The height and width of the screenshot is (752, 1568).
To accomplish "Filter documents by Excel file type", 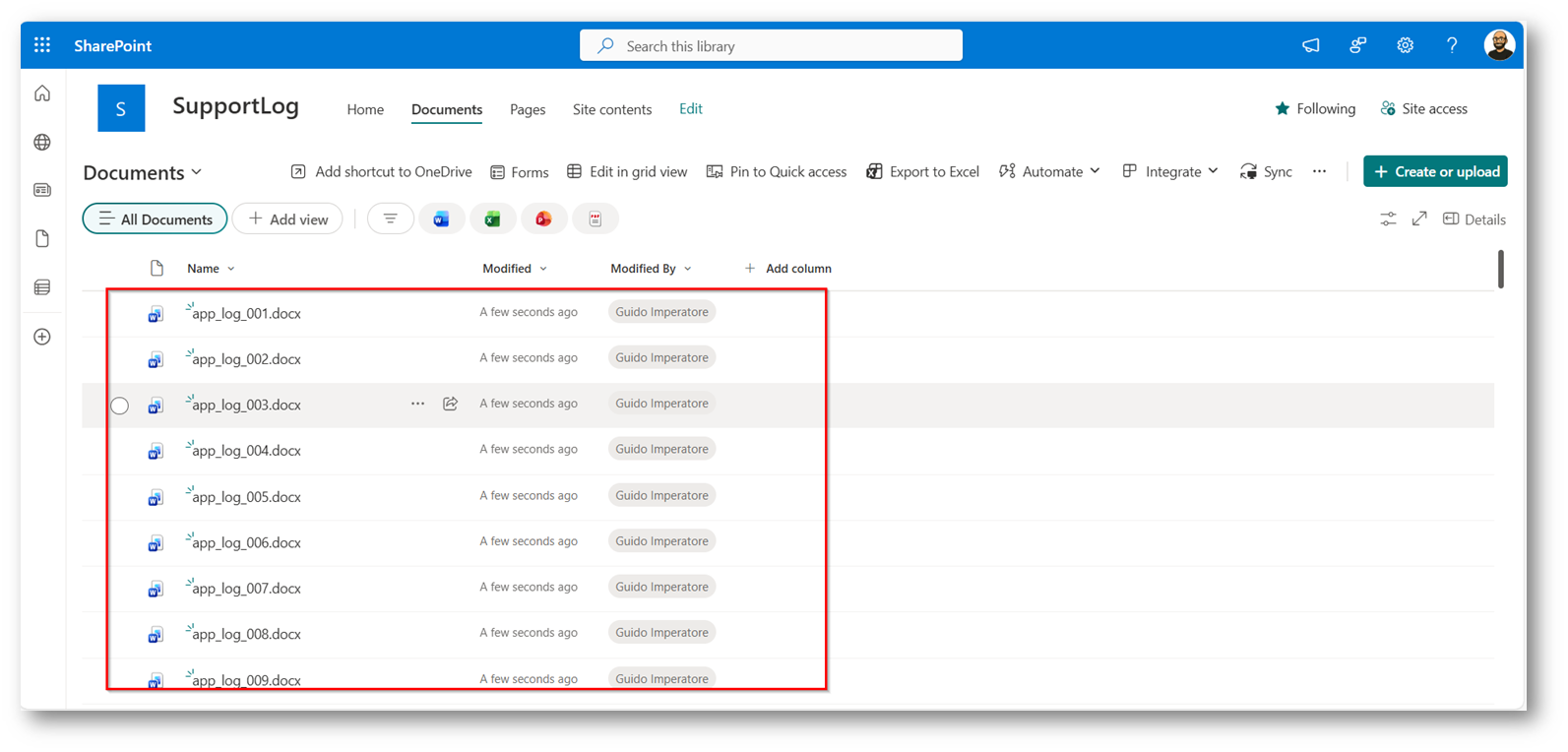I will [x=492, y=219].
